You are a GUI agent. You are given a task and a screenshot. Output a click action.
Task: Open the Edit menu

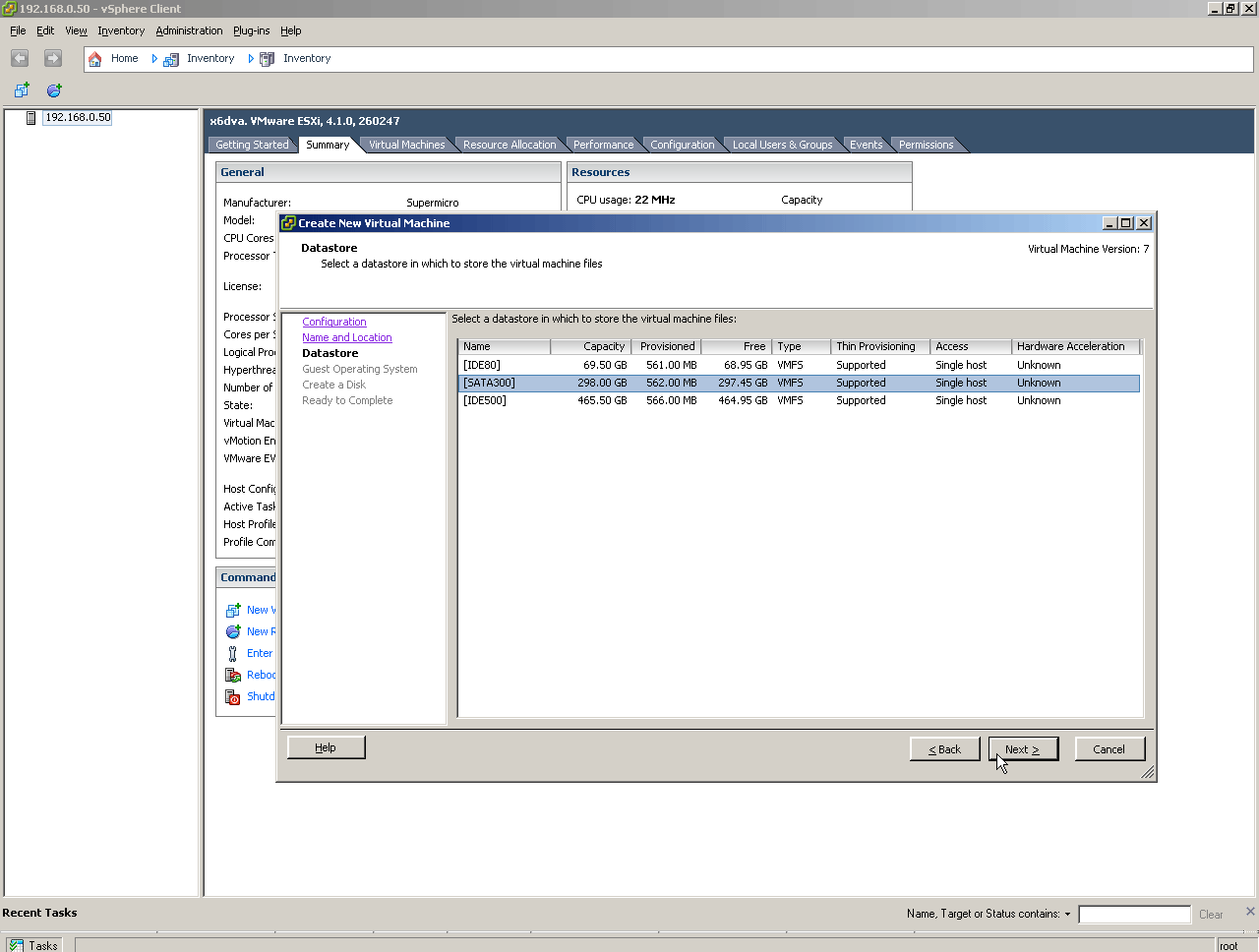[45, 31]
